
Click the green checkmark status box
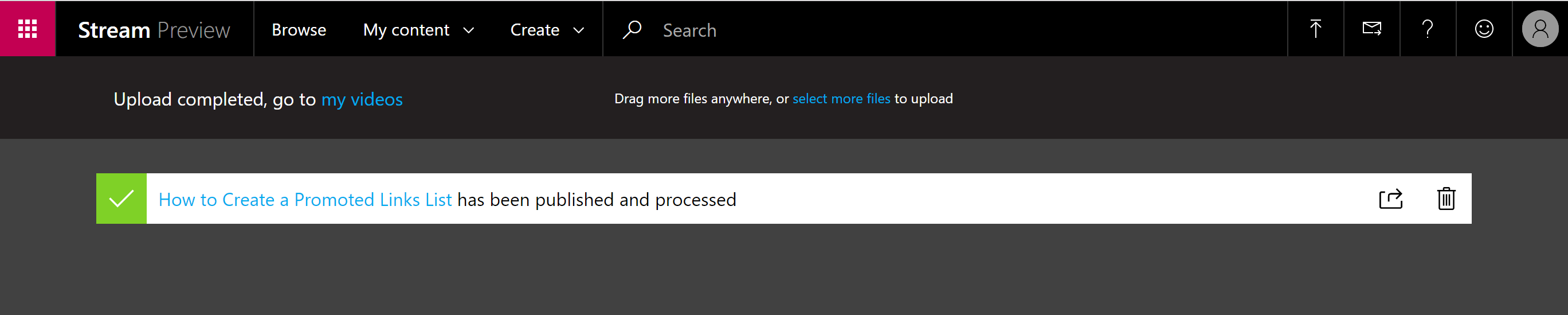click(x=121, y=199)
